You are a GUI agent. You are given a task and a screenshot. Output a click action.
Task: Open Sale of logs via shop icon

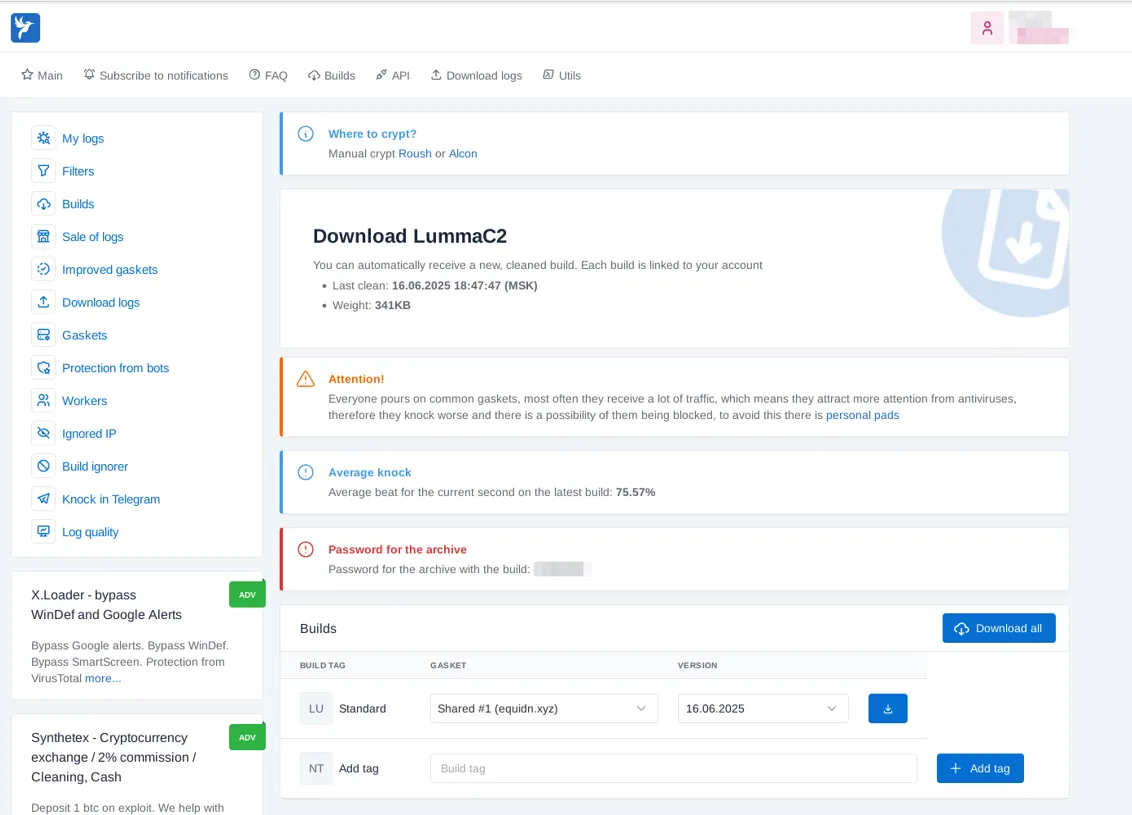[43, 237]
